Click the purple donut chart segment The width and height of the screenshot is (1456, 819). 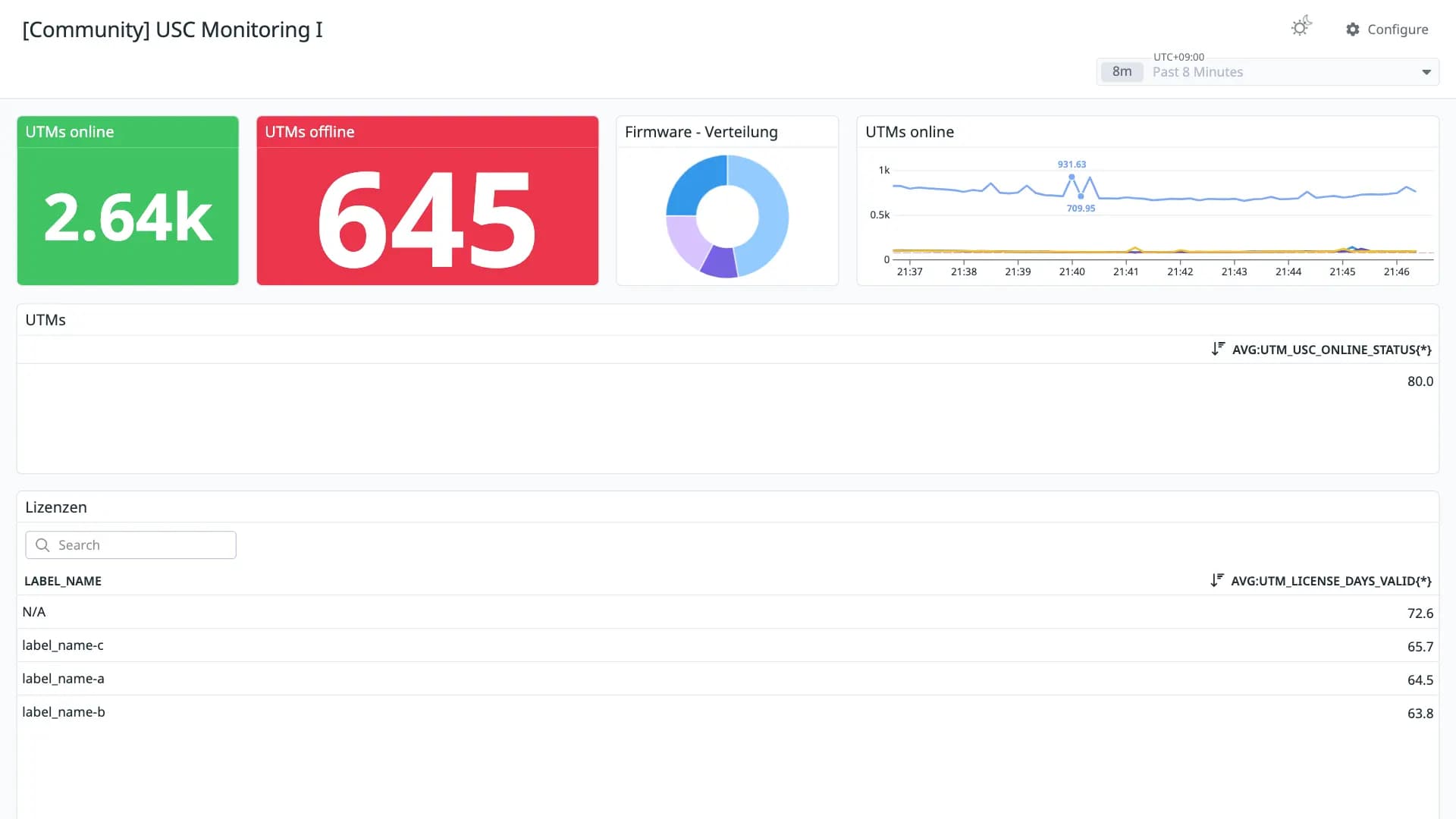pos(720,262)
